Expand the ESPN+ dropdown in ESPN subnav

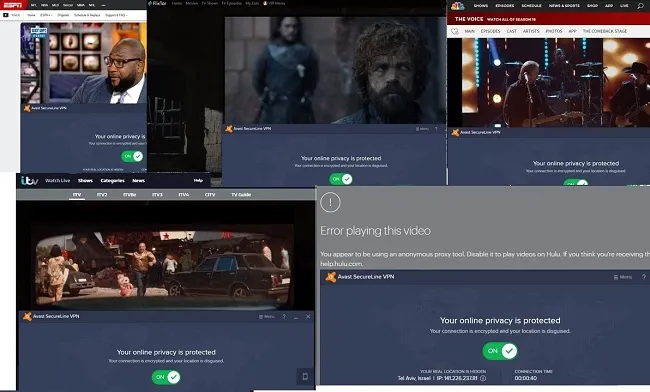tap(46, 15)
